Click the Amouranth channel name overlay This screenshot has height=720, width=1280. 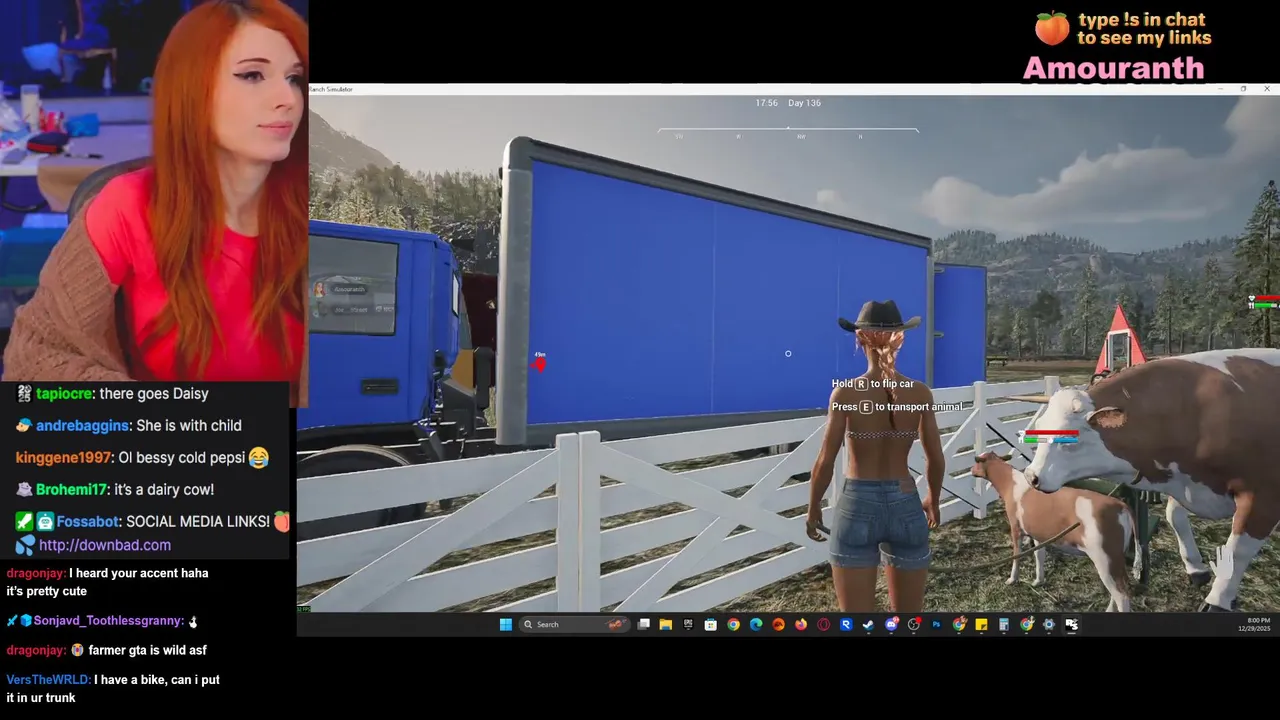click(1113, 68)
